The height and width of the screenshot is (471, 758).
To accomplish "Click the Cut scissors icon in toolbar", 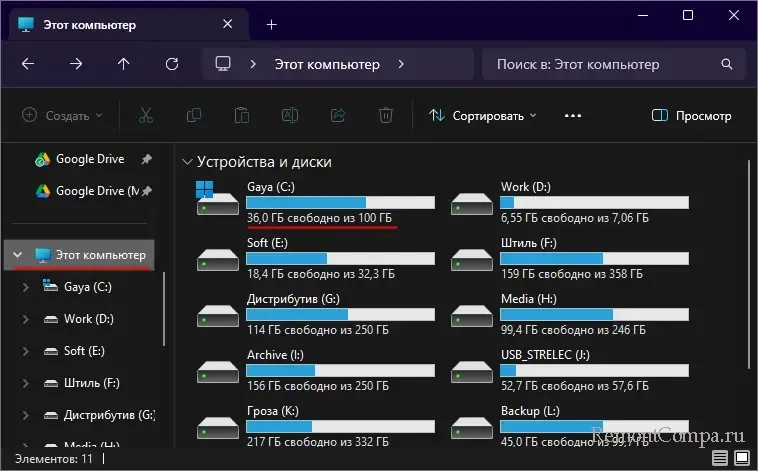I will click(146, 115).
